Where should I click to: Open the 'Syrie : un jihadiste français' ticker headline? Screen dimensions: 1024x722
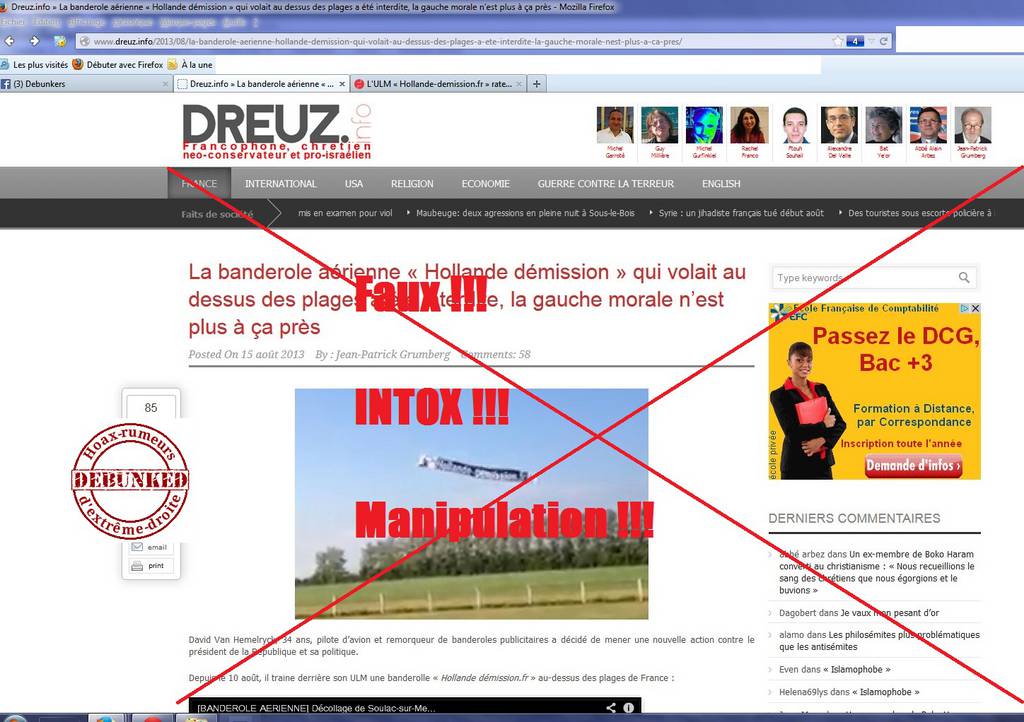tap(741, 213)
